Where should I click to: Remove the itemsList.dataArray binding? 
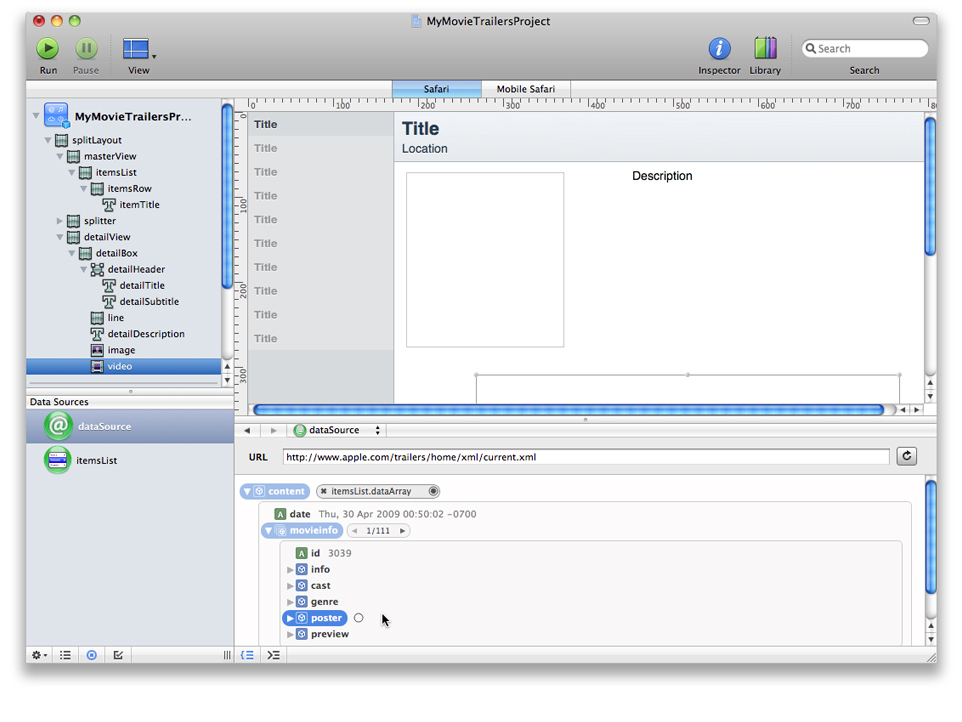click(324, 492)
